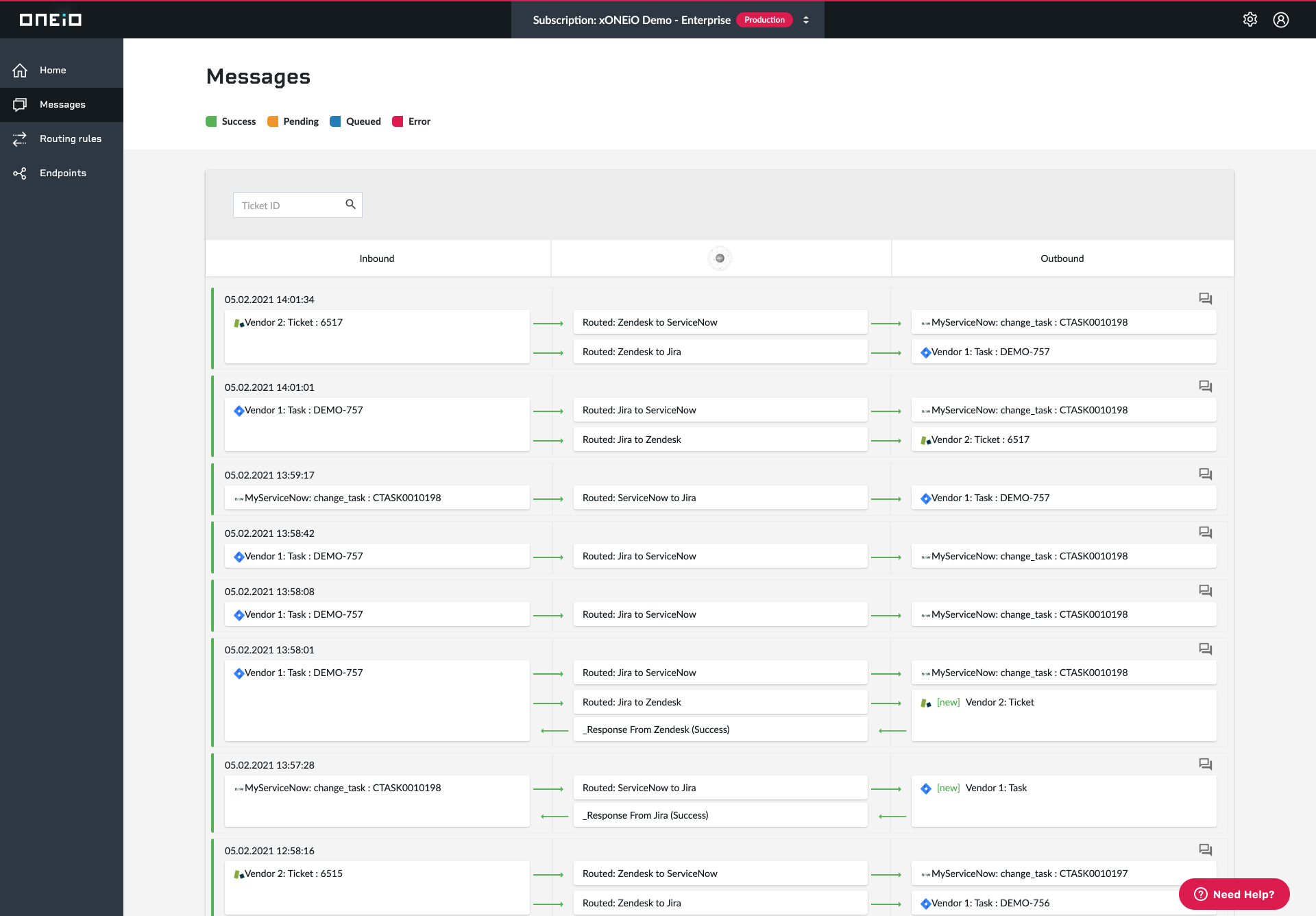Click the Inbound column header
Viewport: 1316px width, 916px height.
[x=377, y=258]
